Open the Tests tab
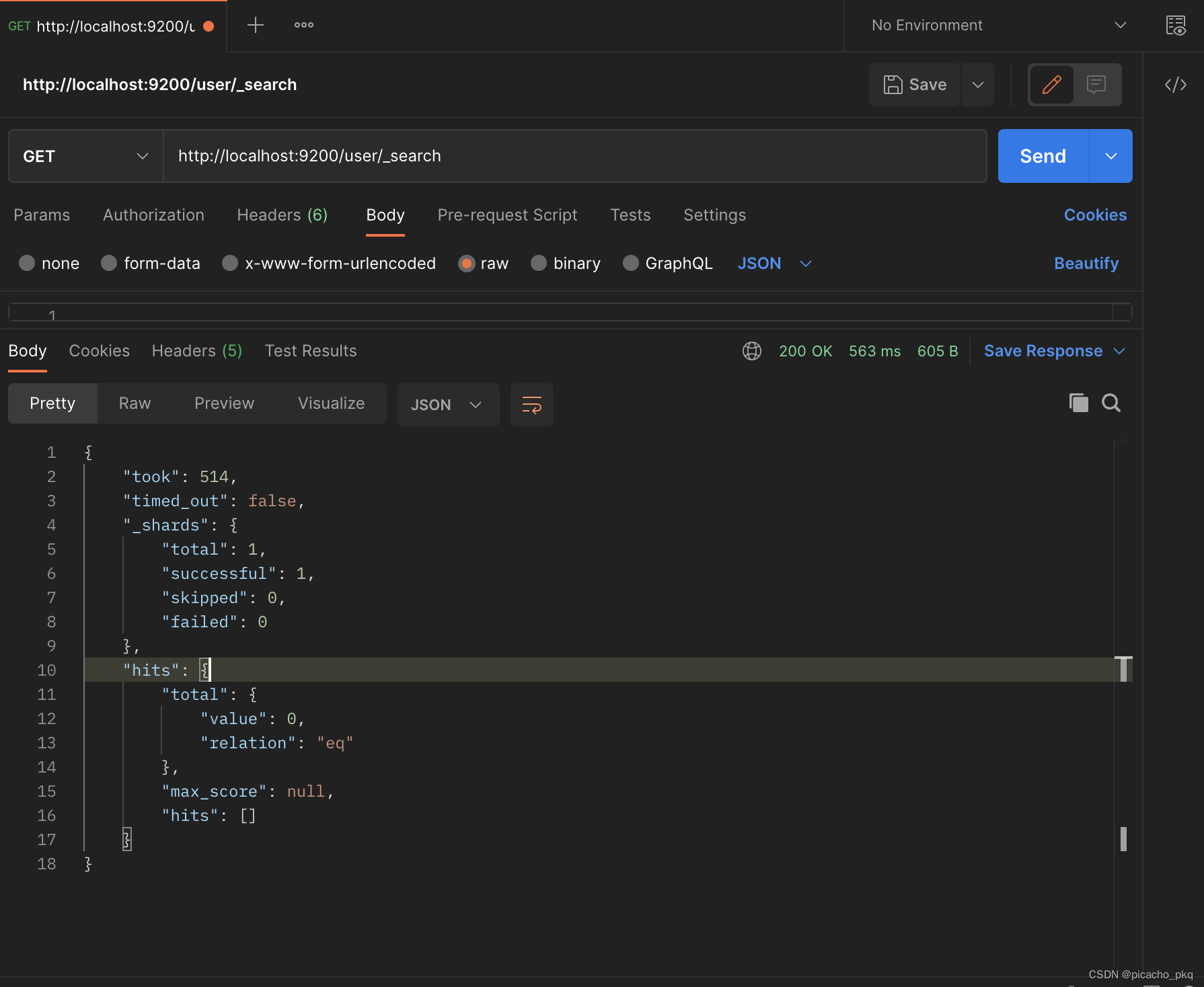Image resolution: width=1204 pixels, height=987 pixels. click(630, 215)
